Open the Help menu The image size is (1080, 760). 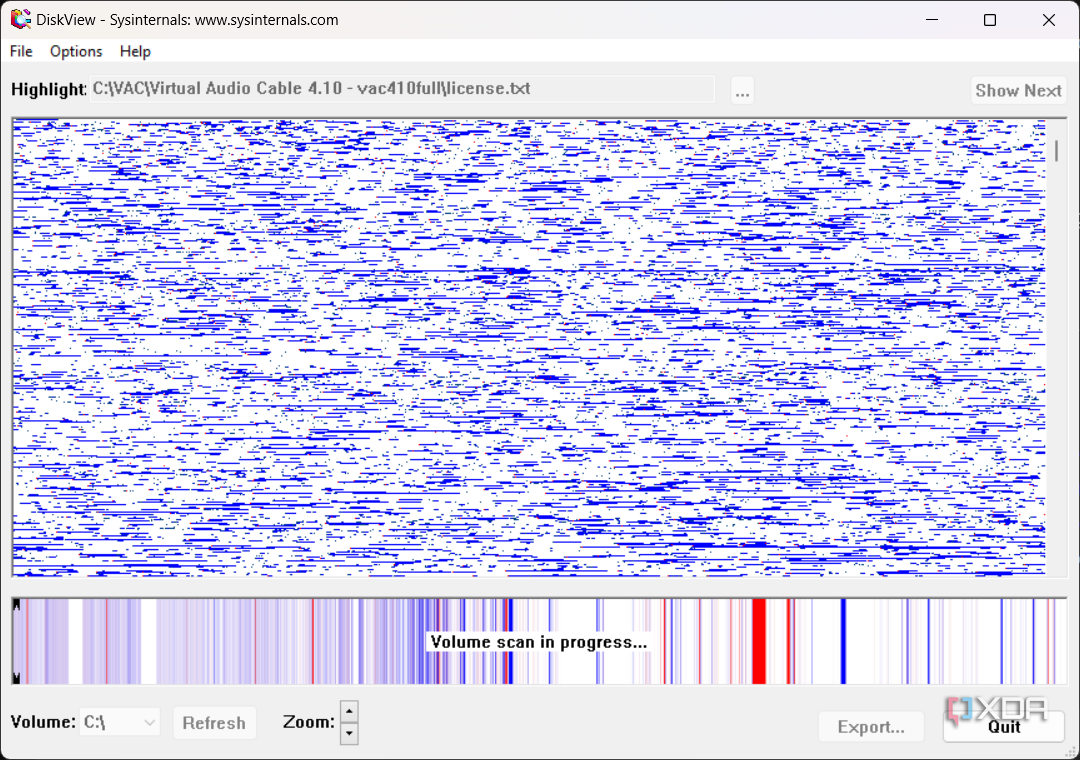(135, 52)
